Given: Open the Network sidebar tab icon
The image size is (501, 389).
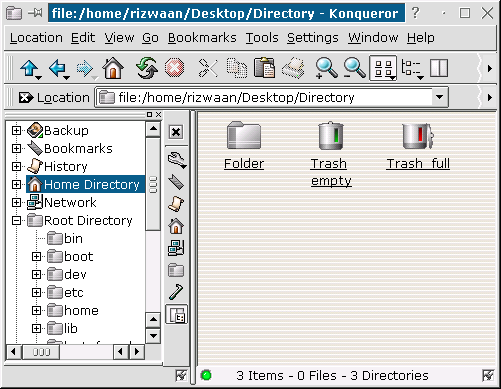Looking at the screenshot, I should click(176, 248).
